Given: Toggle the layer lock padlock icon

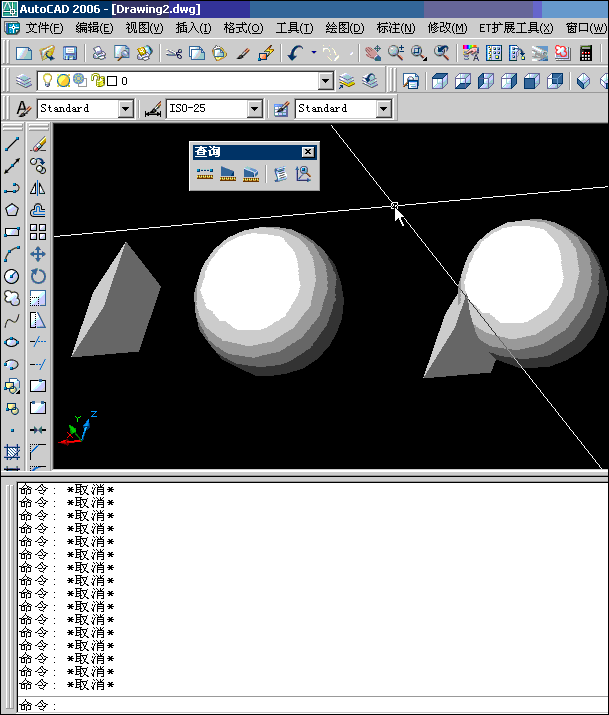Looking at the screenshot, I should point(97,81).
